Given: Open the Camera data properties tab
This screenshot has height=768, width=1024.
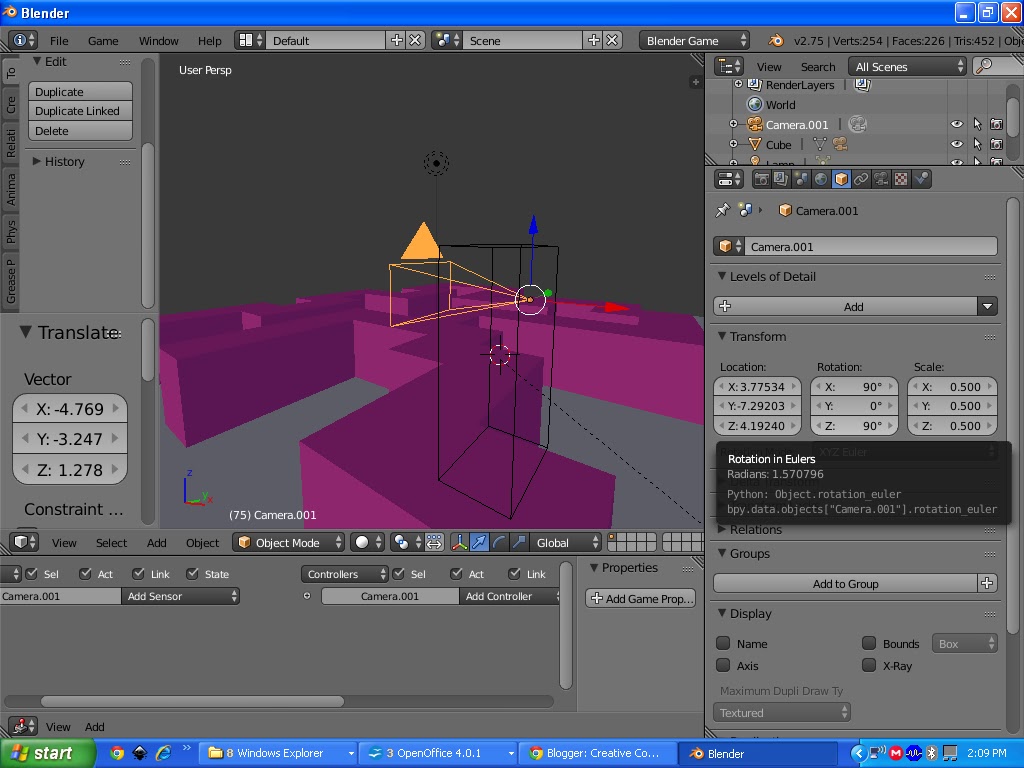Looking at the screenshot, I should click(881, 179).
